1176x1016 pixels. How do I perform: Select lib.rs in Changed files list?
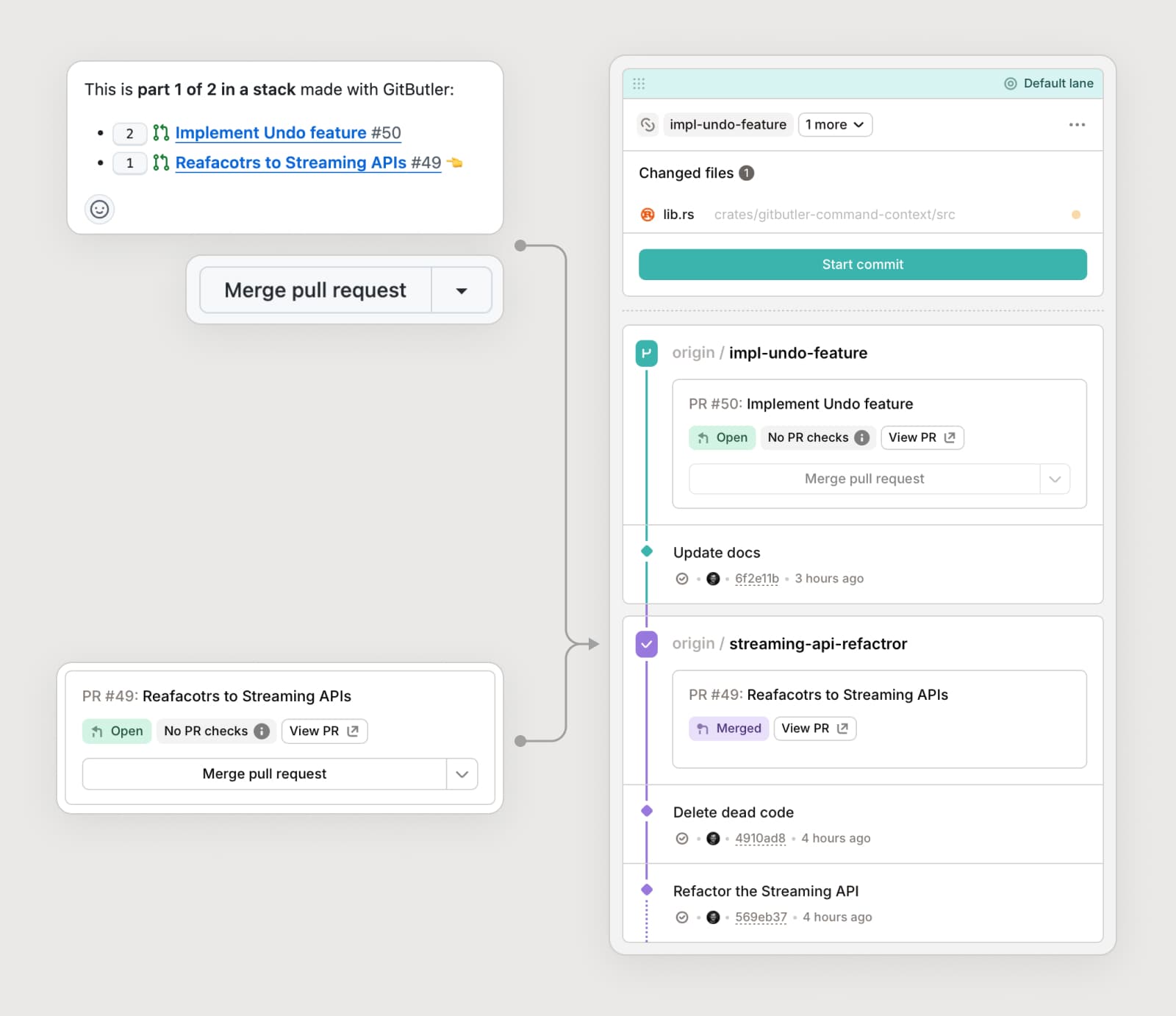point(678,215)
